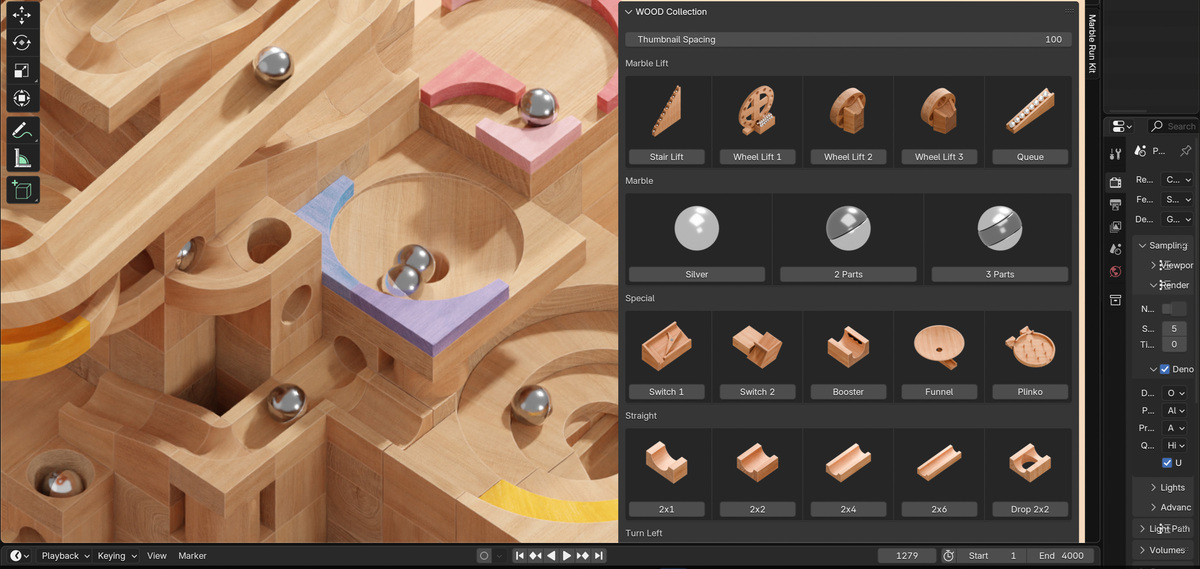This screenshot has height=569, width=1200.
Task: Add the Funnel piece via its button
Action: [939, 392]
